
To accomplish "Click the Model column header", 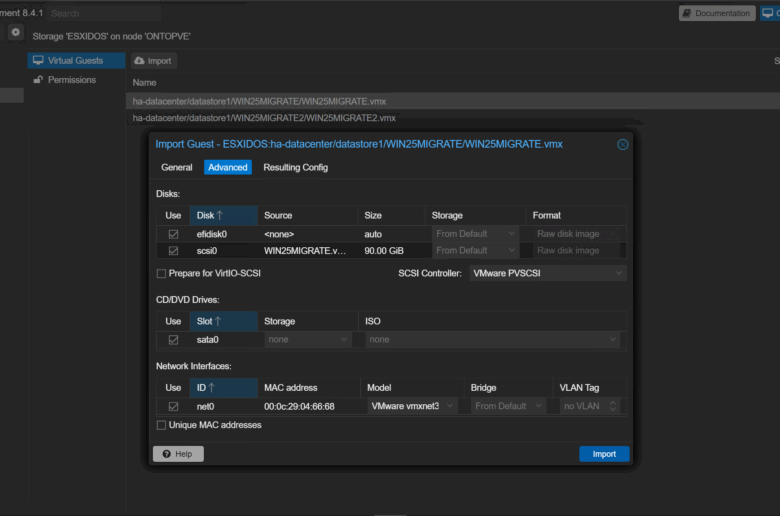I will pos(412,388).
